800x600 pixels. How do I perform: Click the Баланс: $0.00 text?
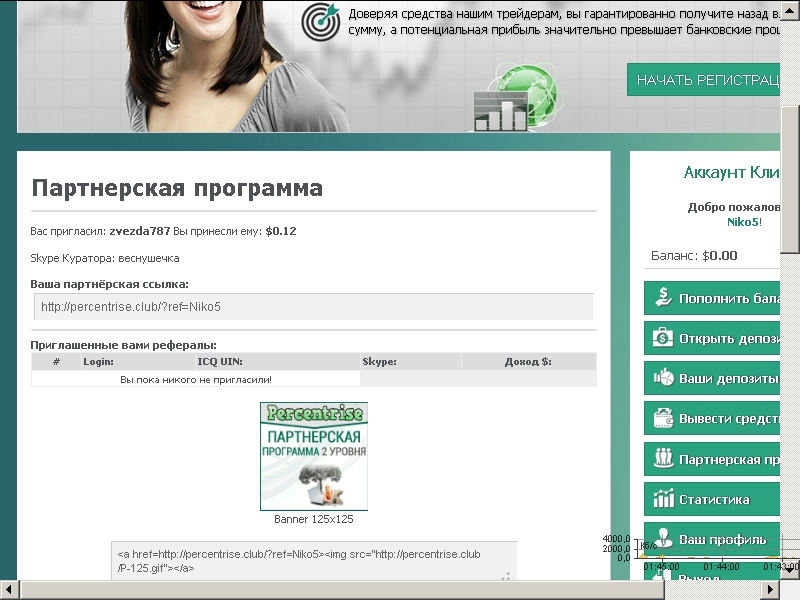pos(694,256)
